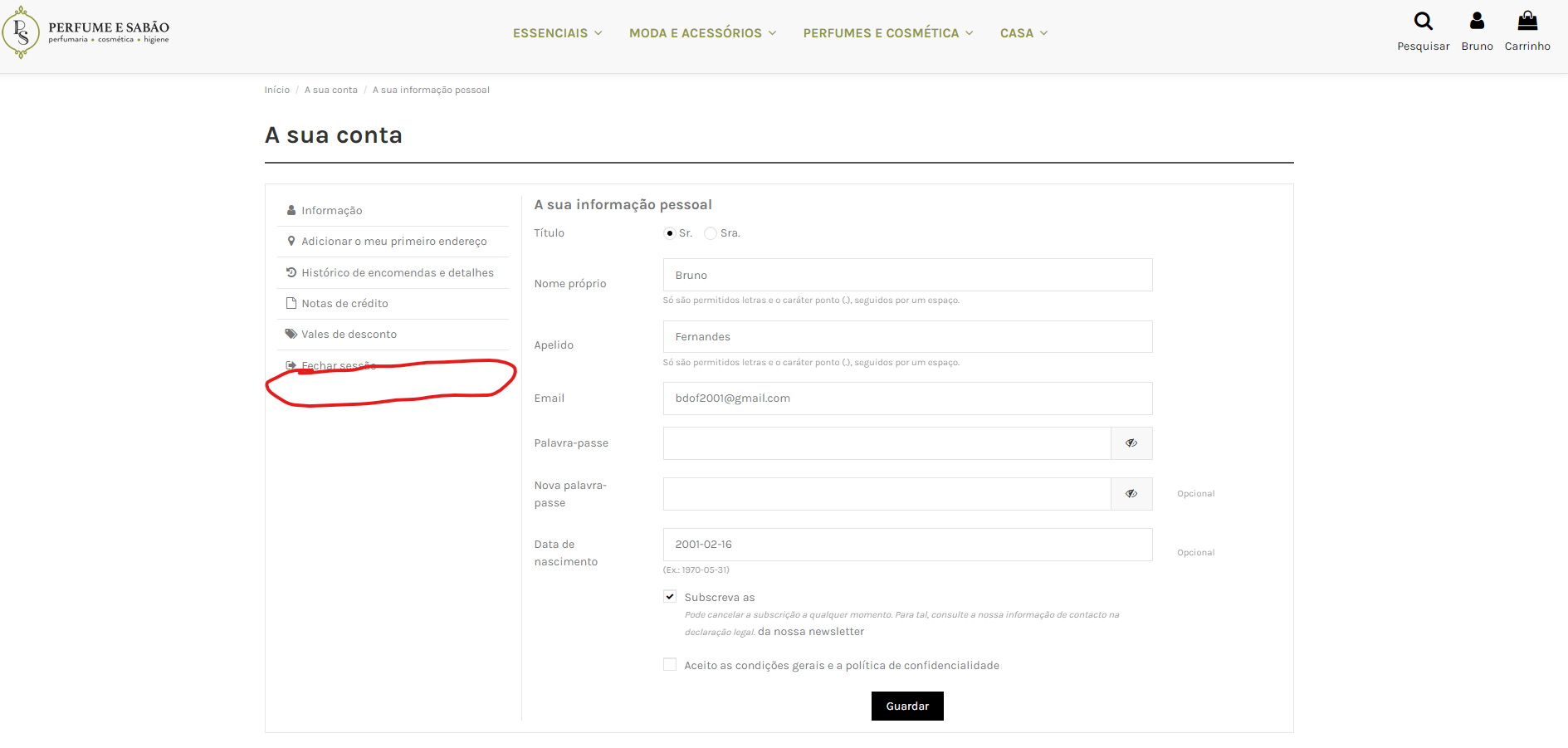This screenshot has width=1568, height=748.
Task: Show the Palavra-passe field with eye icon
Action: point(1131,443)
